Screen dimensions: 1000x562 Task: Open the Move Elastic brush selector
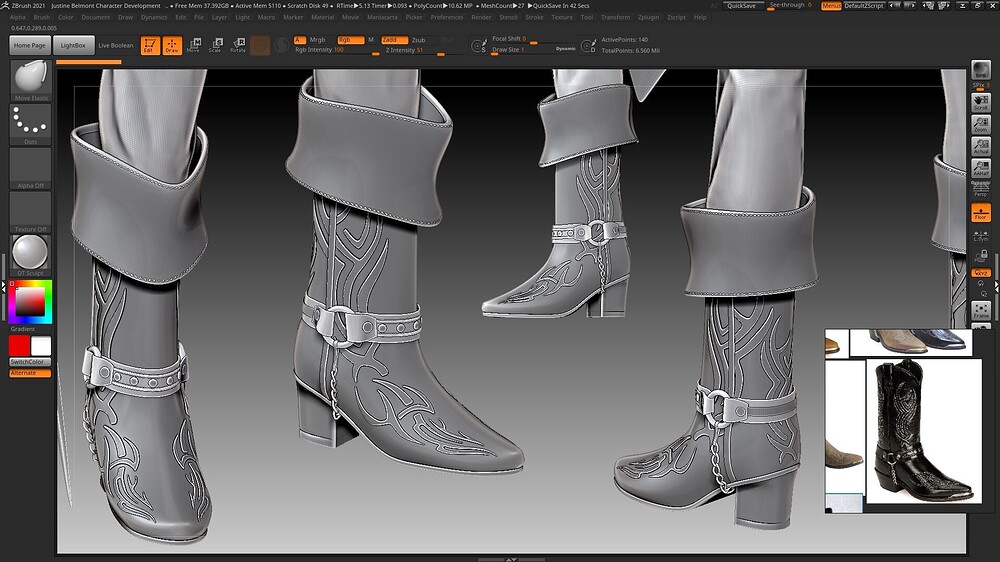coord(31,81)
